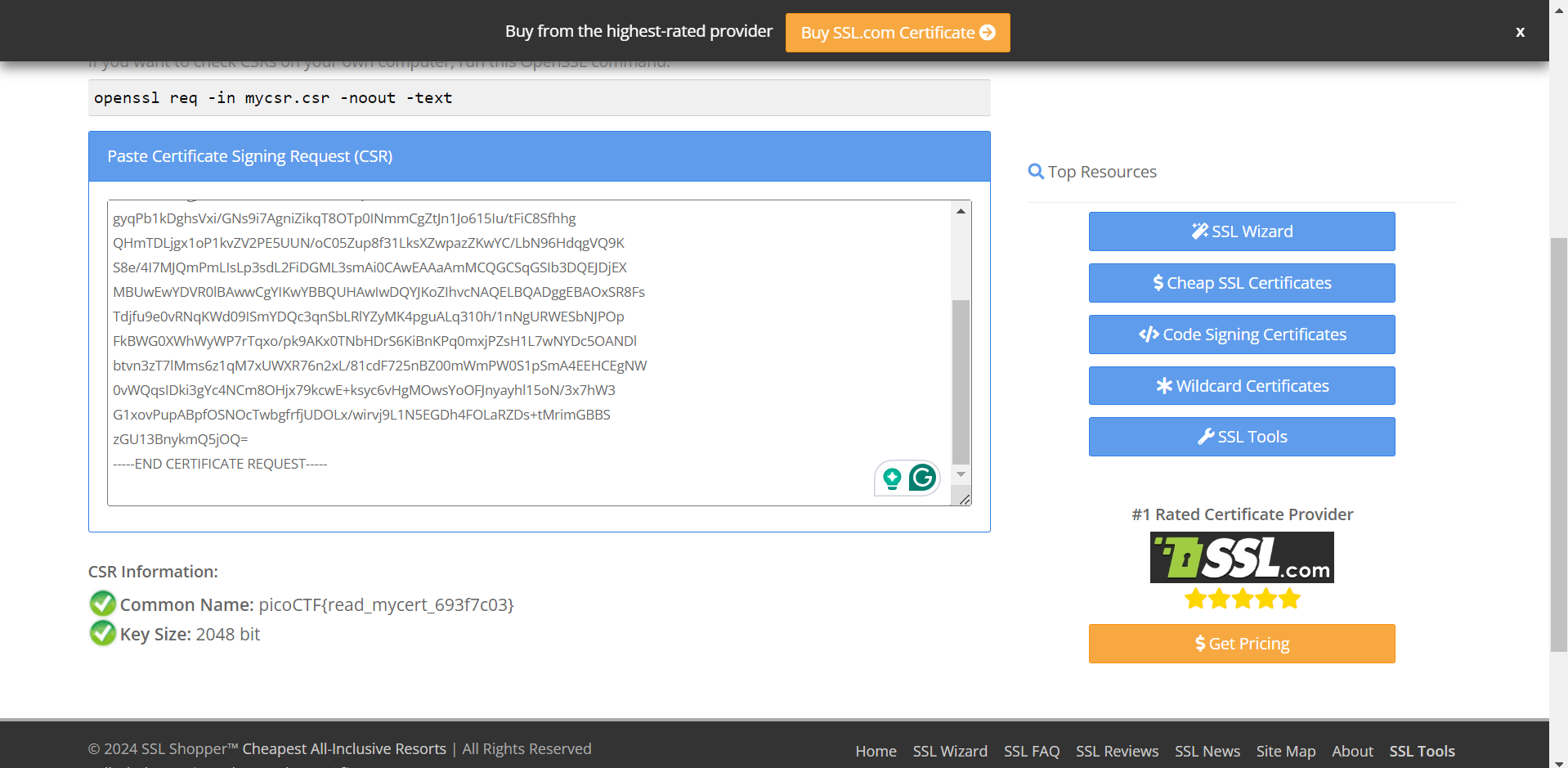Open SSL Wizard in the footer menu

tap(950, 751)
